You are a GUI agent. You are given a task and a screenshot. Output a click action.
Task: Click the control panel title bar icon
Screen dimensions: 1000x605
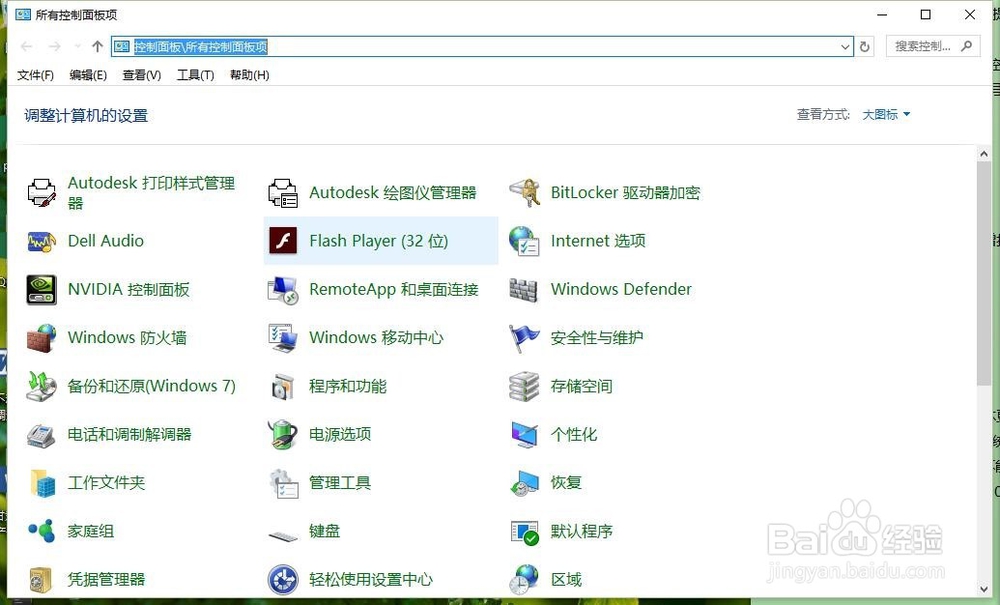[x=23, y=15]
